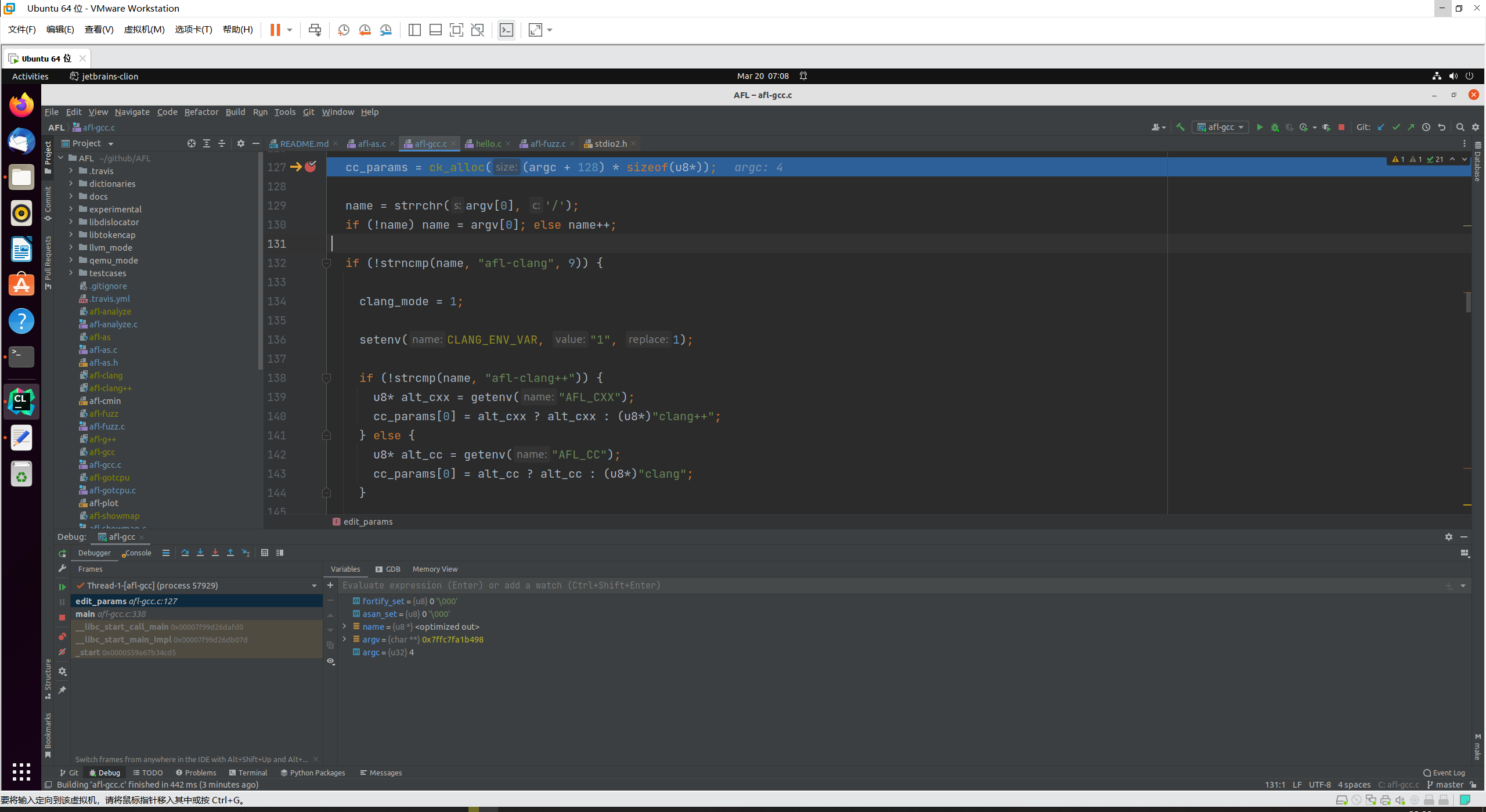The height and width of the screenshot is (812, 1486).
Task: Open View Breakpoints red circles icon
Action: click(x=62, y=637)
